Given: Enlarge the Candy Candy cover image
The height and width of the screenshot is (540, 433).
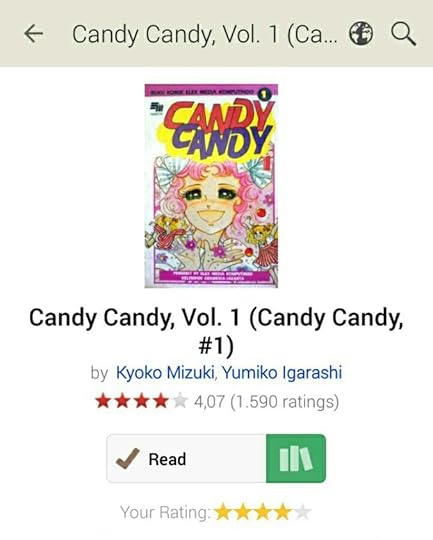Looking at the screenshot, I should coord(211,186).
